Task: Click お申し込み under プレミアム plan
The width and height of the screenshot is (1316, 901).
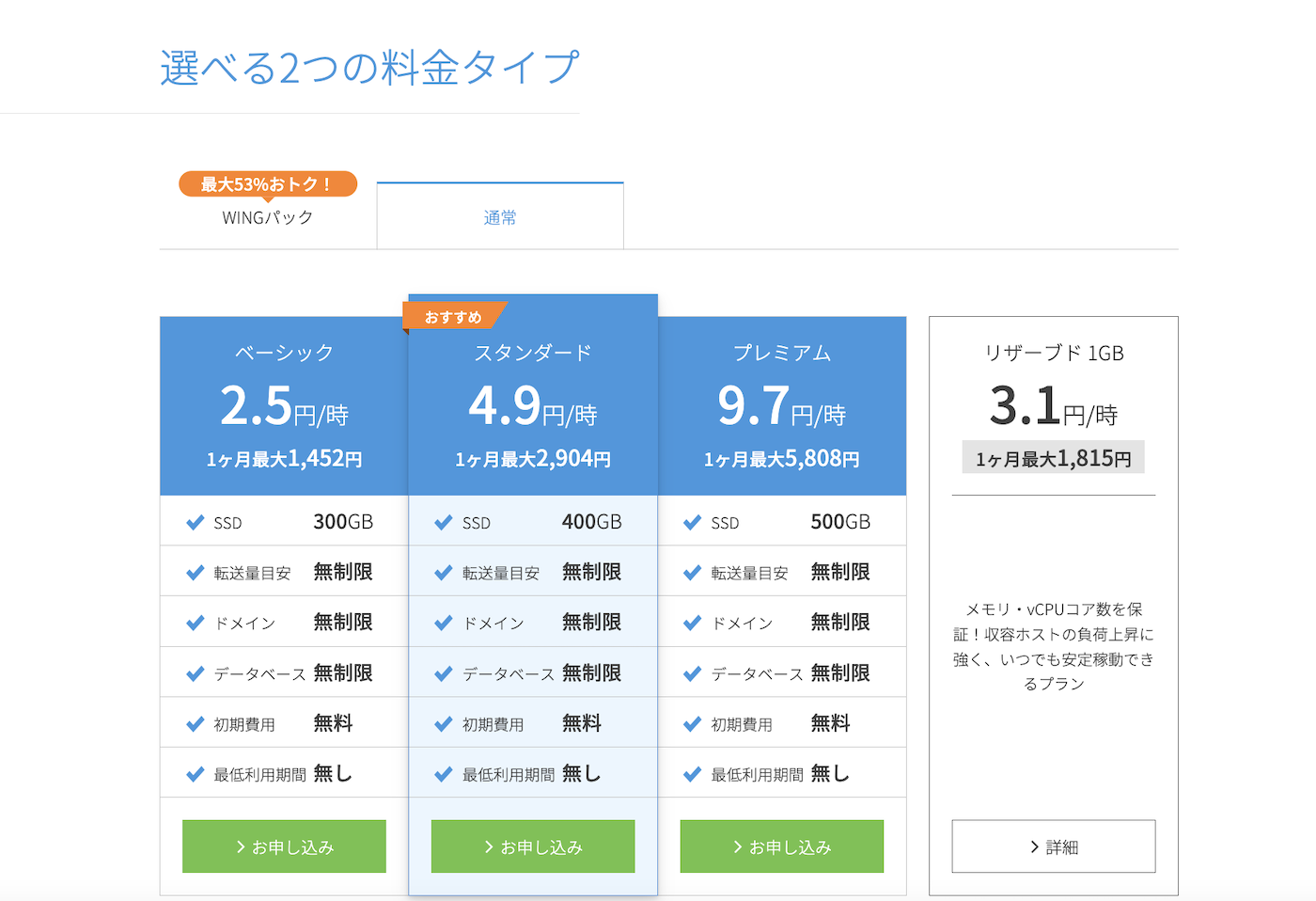Action: click(x=782, y=846)
